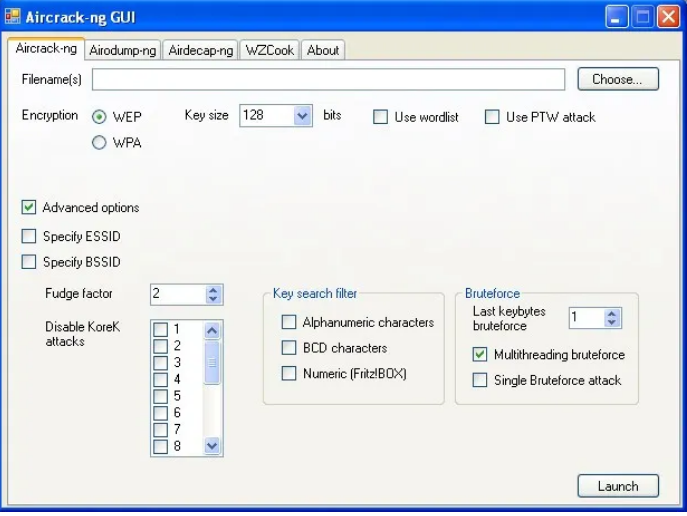This screenshot has width=687, height=516.
Task: Switch to the Airodump-ng tab
Action: click(123, 50)
